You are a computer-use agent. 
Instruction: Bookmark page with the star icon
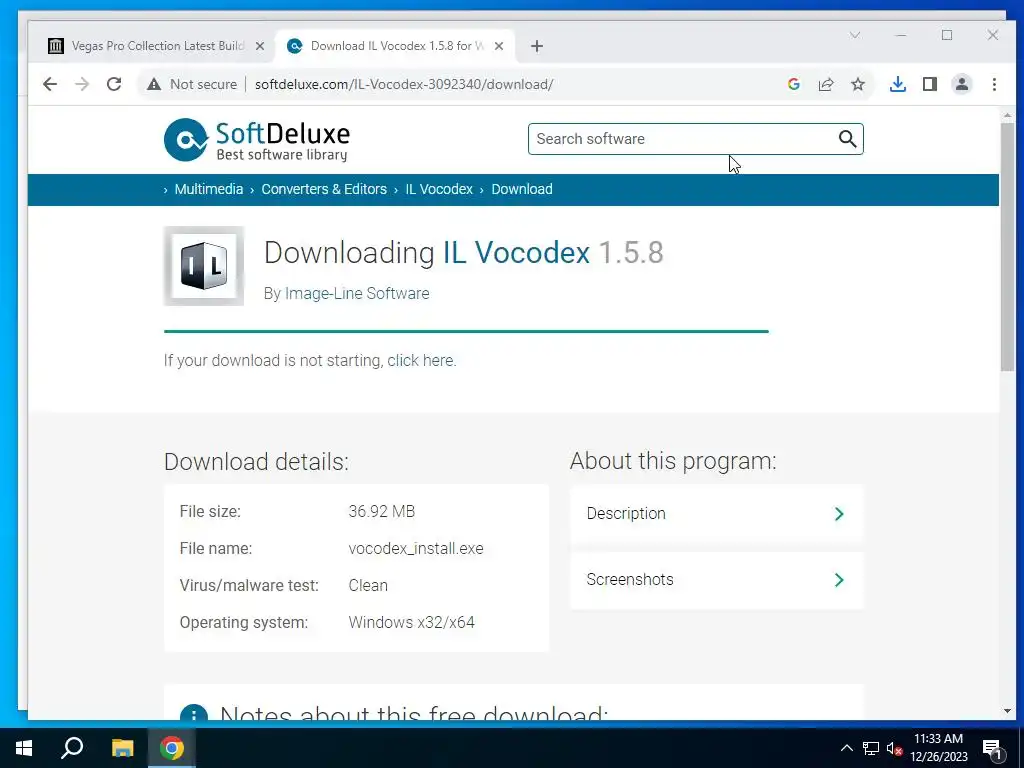858,84
